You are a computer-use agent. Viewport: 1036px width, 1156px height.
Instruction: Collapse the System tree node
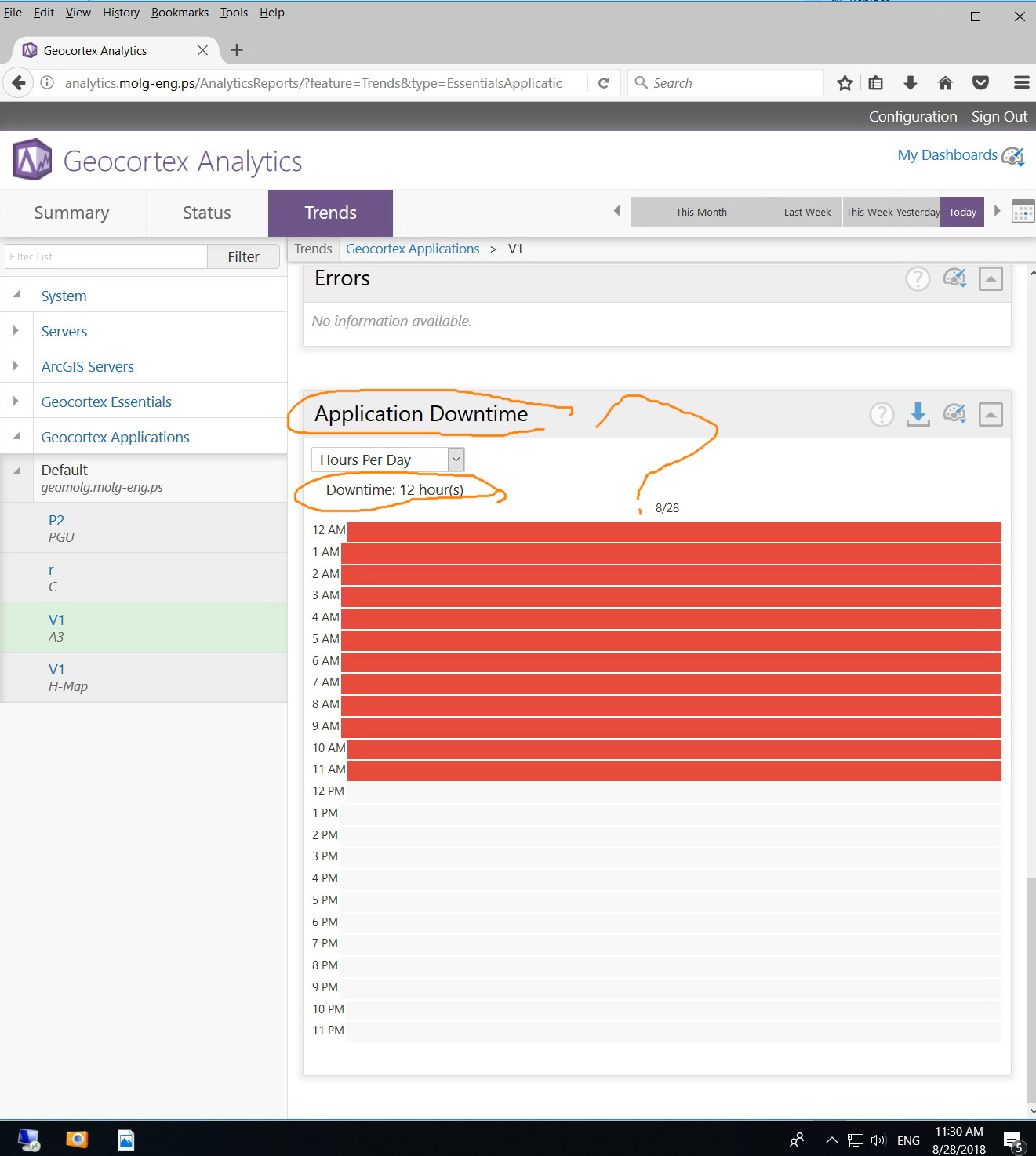(16, 295)
